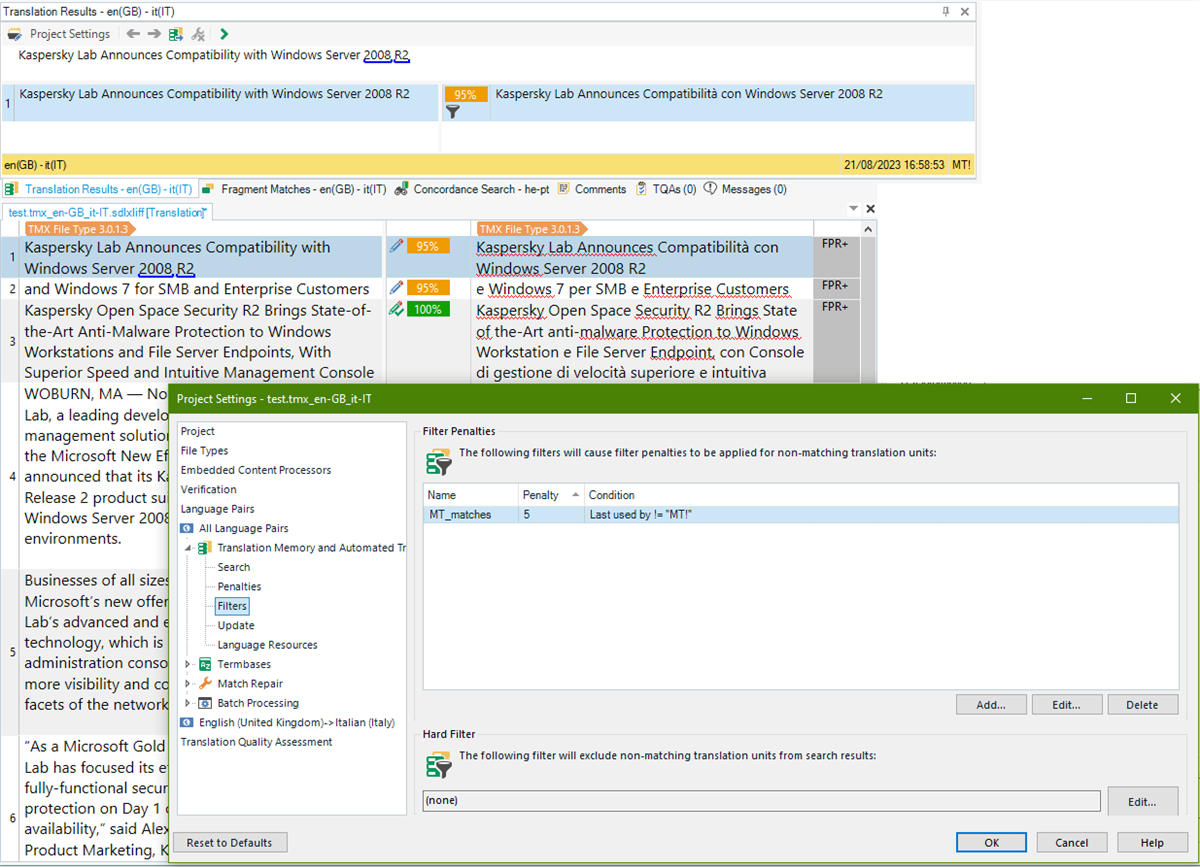Click the apply translation green table icon
Viewport: 1200px width, 867px height.
[176, 34]
